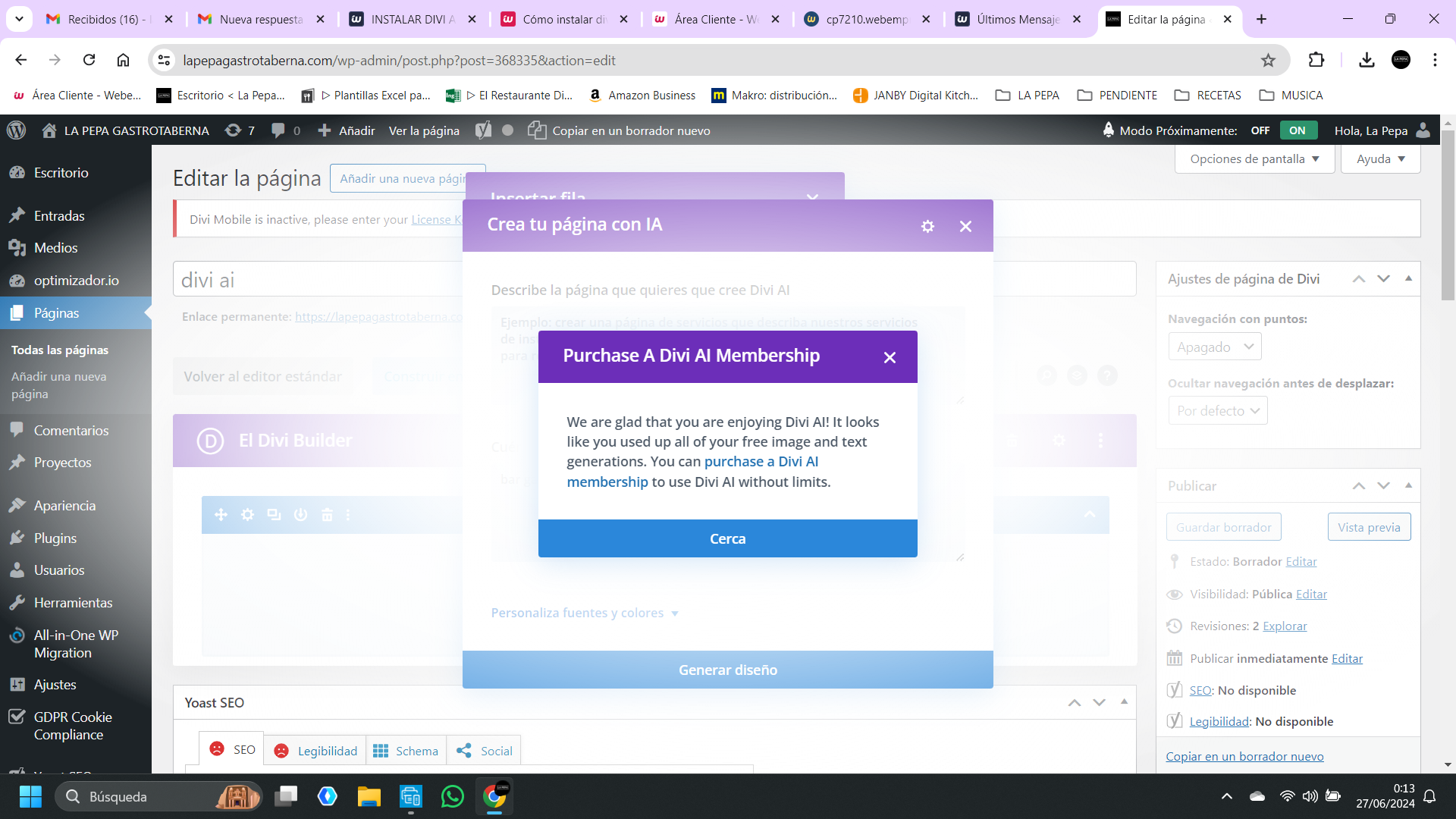Screen dimensions: 1456x819
Task: Open WhatsApp from the taskbar
Action: tap(452, 796)
